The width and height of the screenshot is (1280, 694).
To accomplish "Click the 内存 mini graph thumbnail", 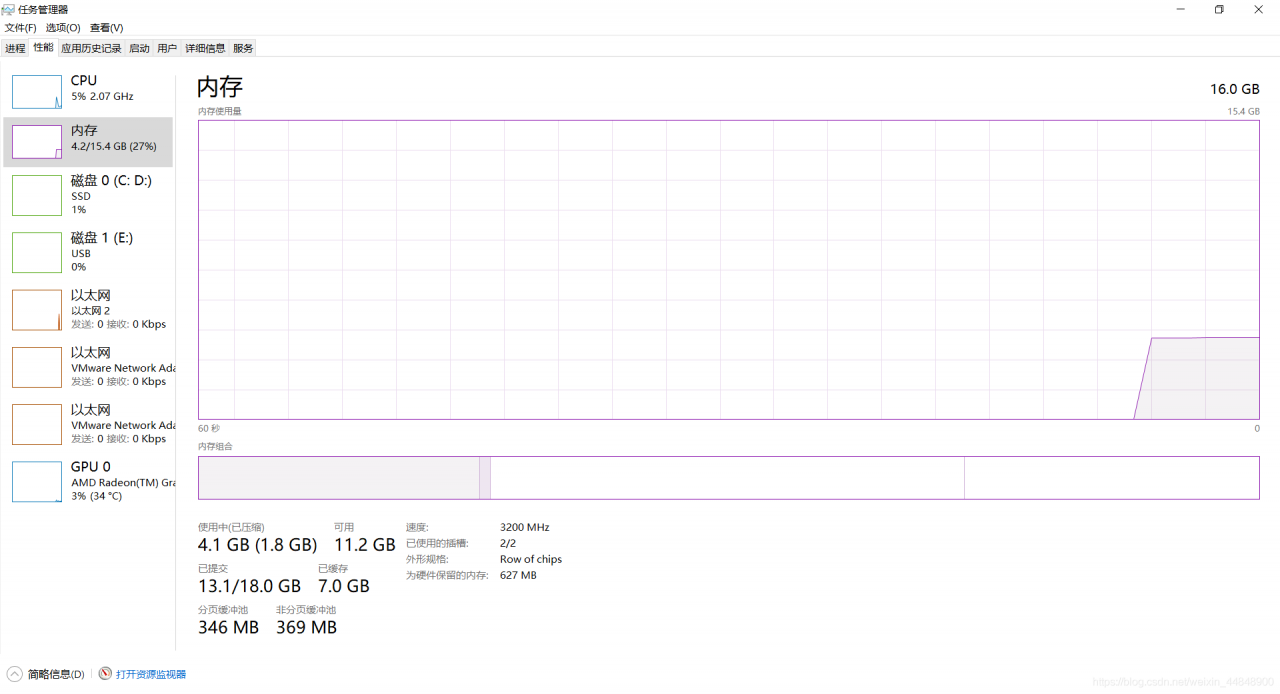I will 37,141.
